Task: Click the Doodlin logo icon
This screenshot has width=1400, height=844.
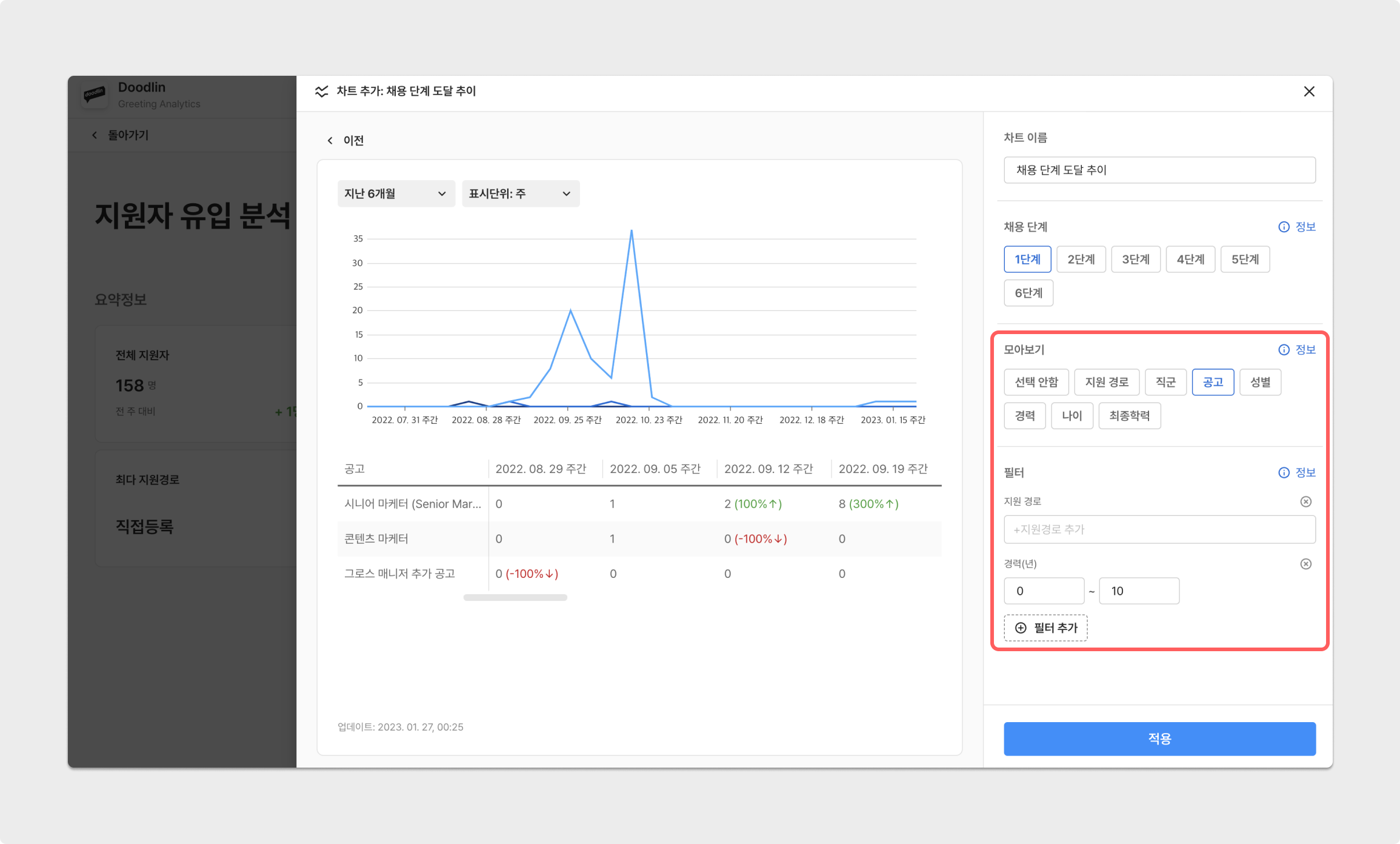Action: (x=95, y=95)
